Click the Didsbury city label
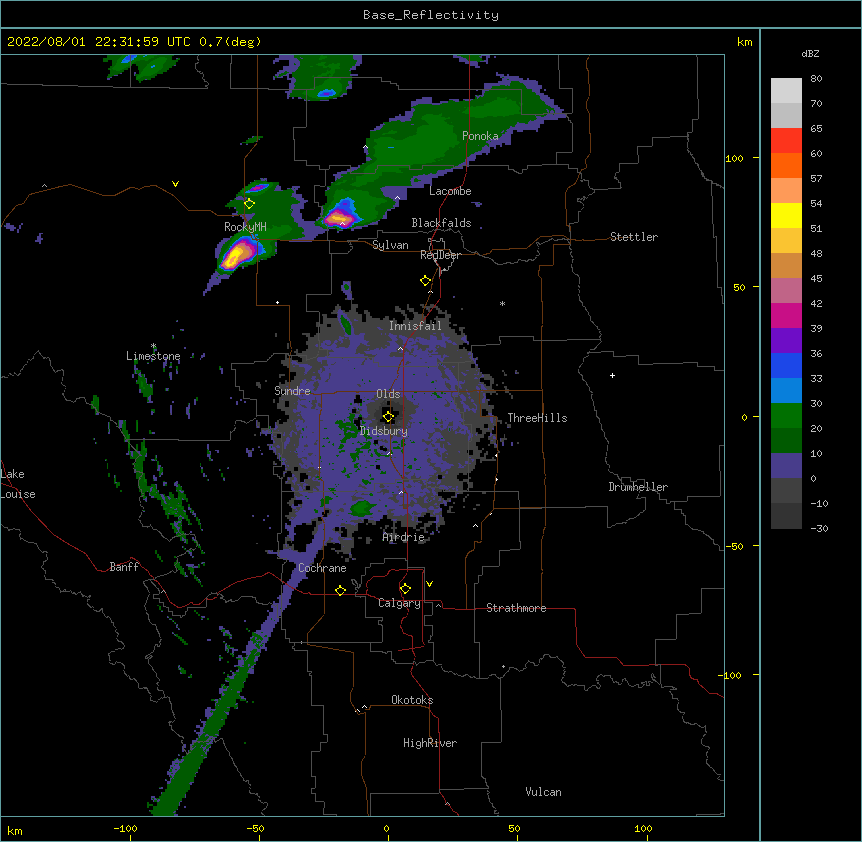Screen dimensions: 862x842 click(384, 431)
